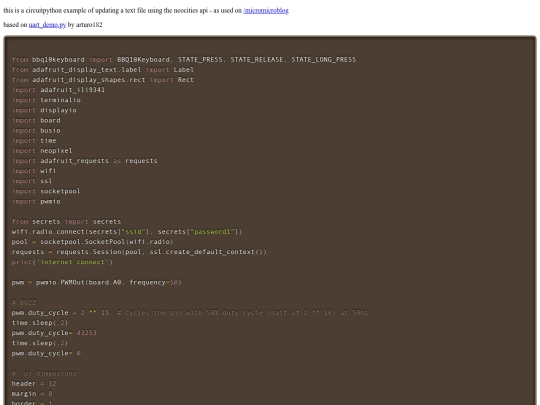The image size is (540, 405).
Task: Click the print('internet connect') line
Action: (x=62, y=262)
